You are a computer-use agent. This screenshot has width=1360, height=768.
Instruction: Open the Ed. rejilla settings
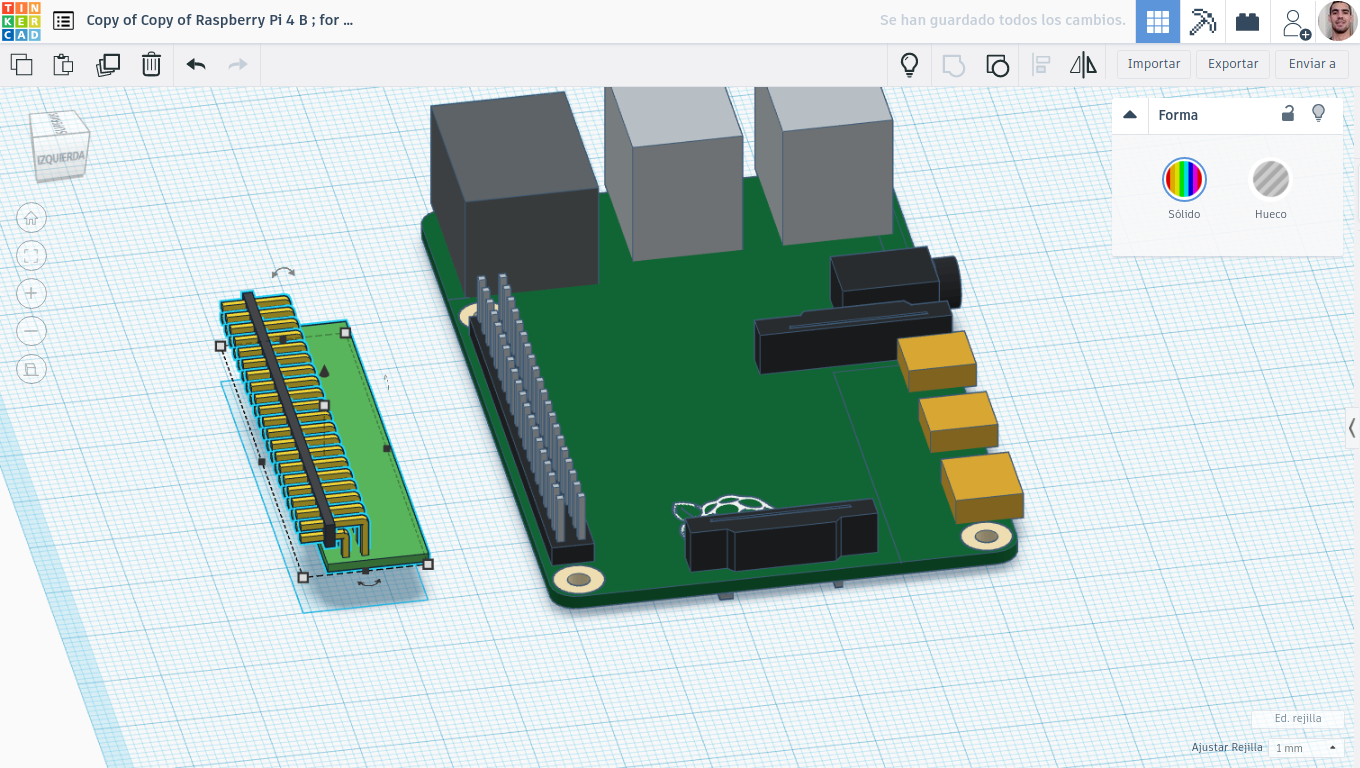click(x=1298, y=718)
